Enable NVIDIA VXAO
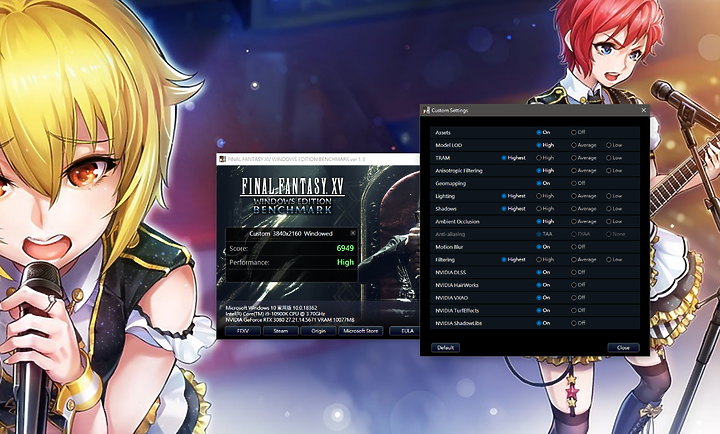Screen dimensions: 720x434 [x=543, y=298]
